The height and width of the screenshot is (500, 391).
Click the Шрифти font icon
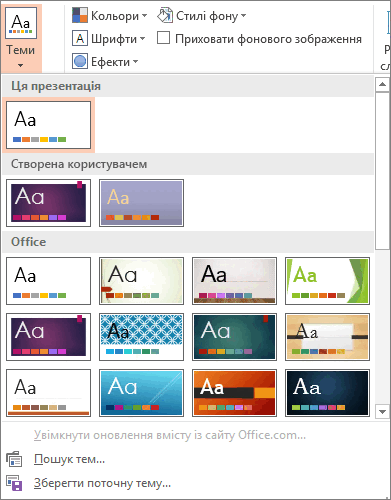click(x=80, y=39)
